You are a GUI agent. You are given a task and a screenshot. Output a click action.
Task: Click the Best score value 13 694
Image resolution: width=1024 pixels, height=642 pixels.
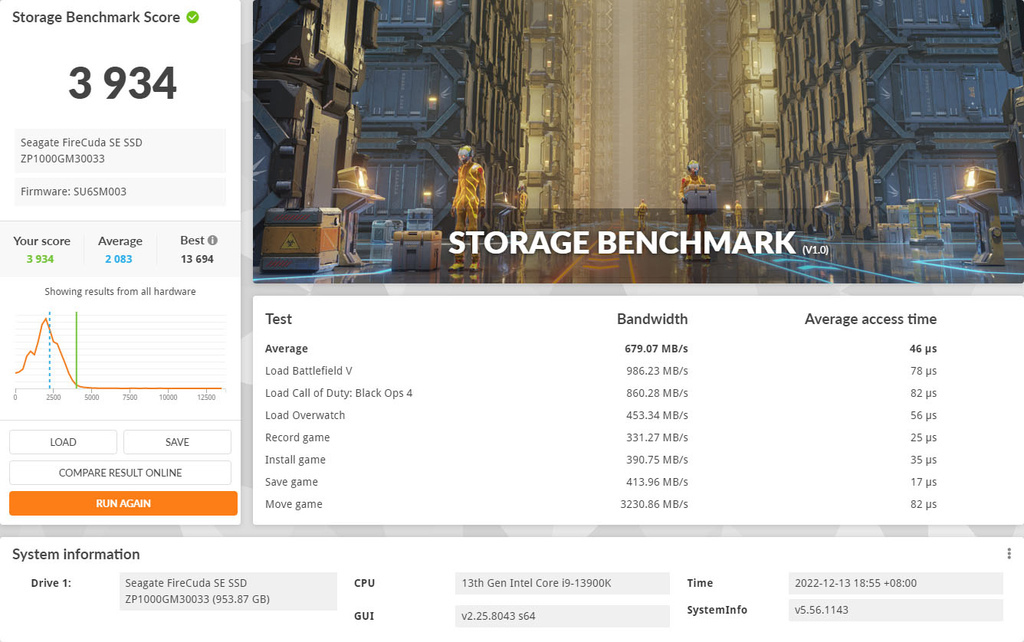(197, 259)
